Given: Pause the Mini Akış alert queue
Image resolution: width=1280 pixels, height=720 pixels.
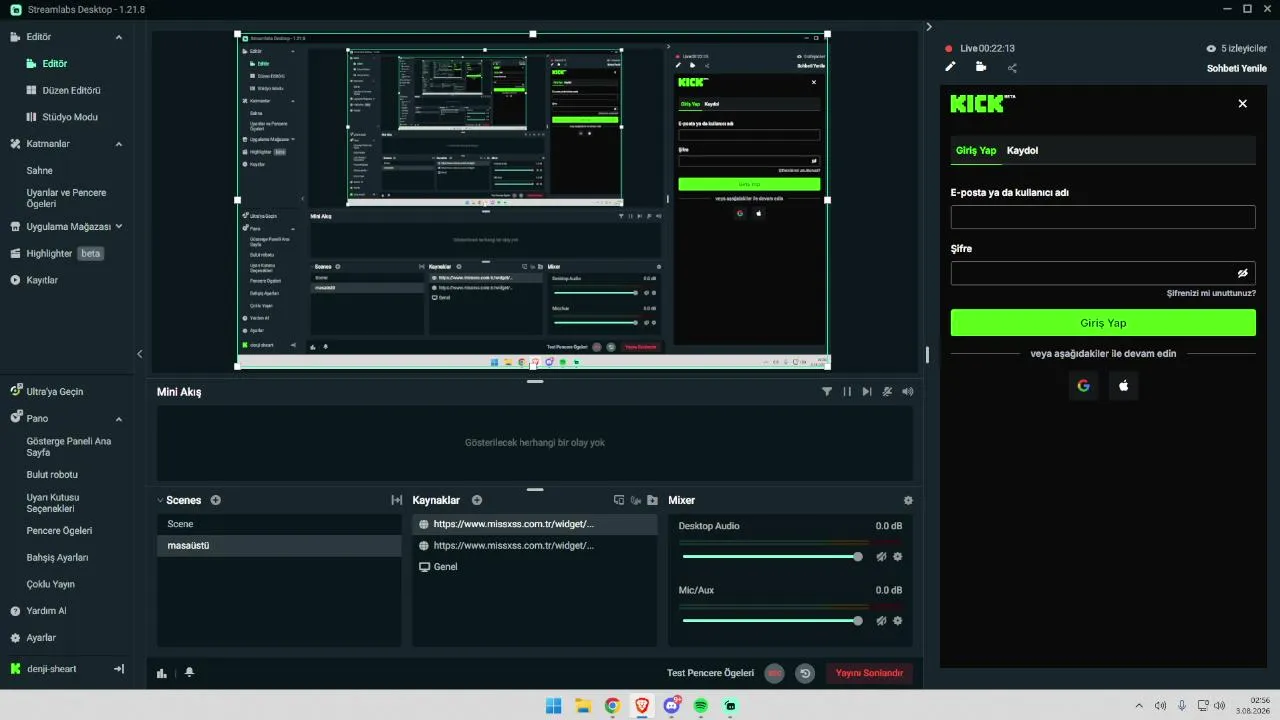Looking at the screenshot, I should click(x=847, y=392).
